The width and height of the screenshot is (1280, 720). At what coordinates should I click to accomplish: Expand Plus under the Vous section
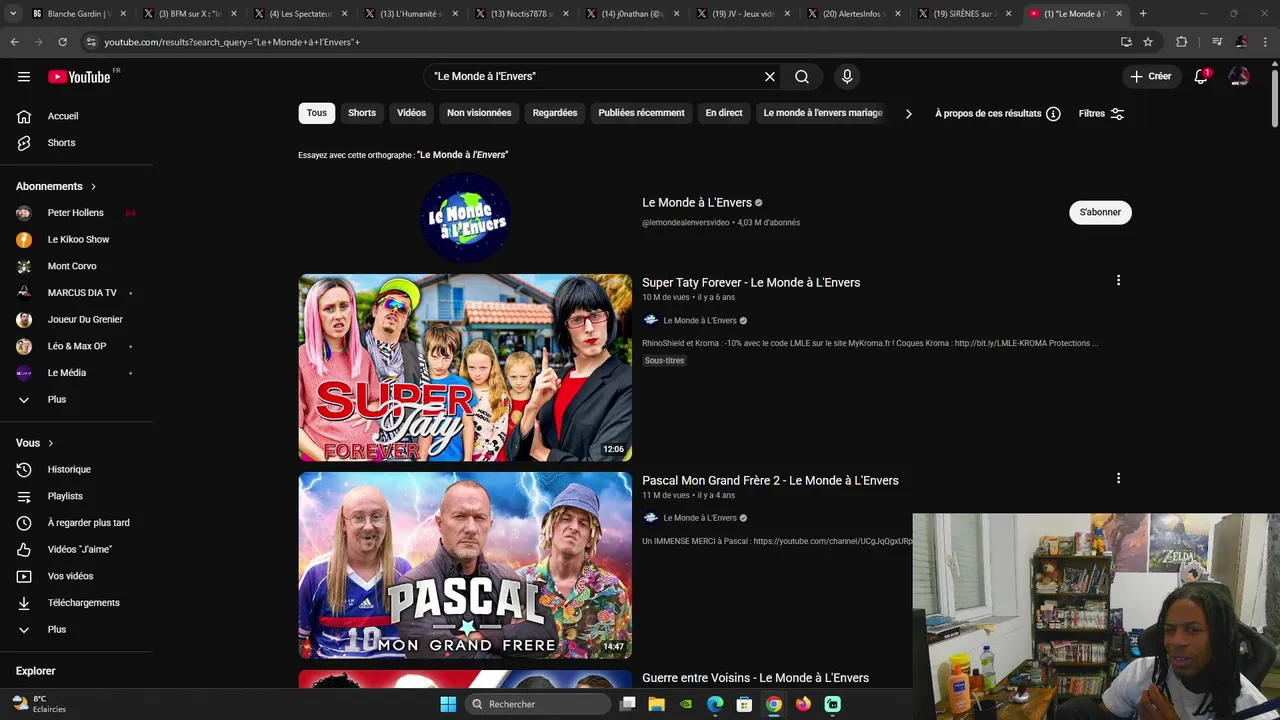click(77, 629)
